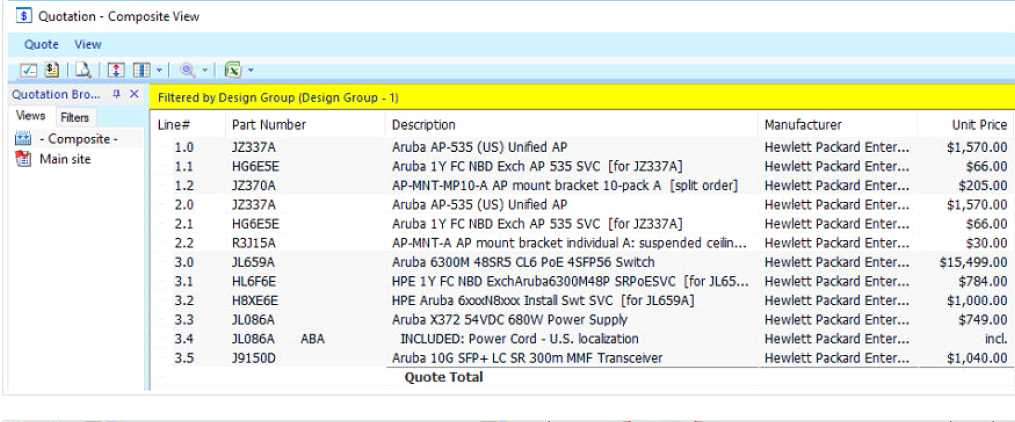
Task: Open the column layout dropdown arrow
Action: click(x=159, y=70)
